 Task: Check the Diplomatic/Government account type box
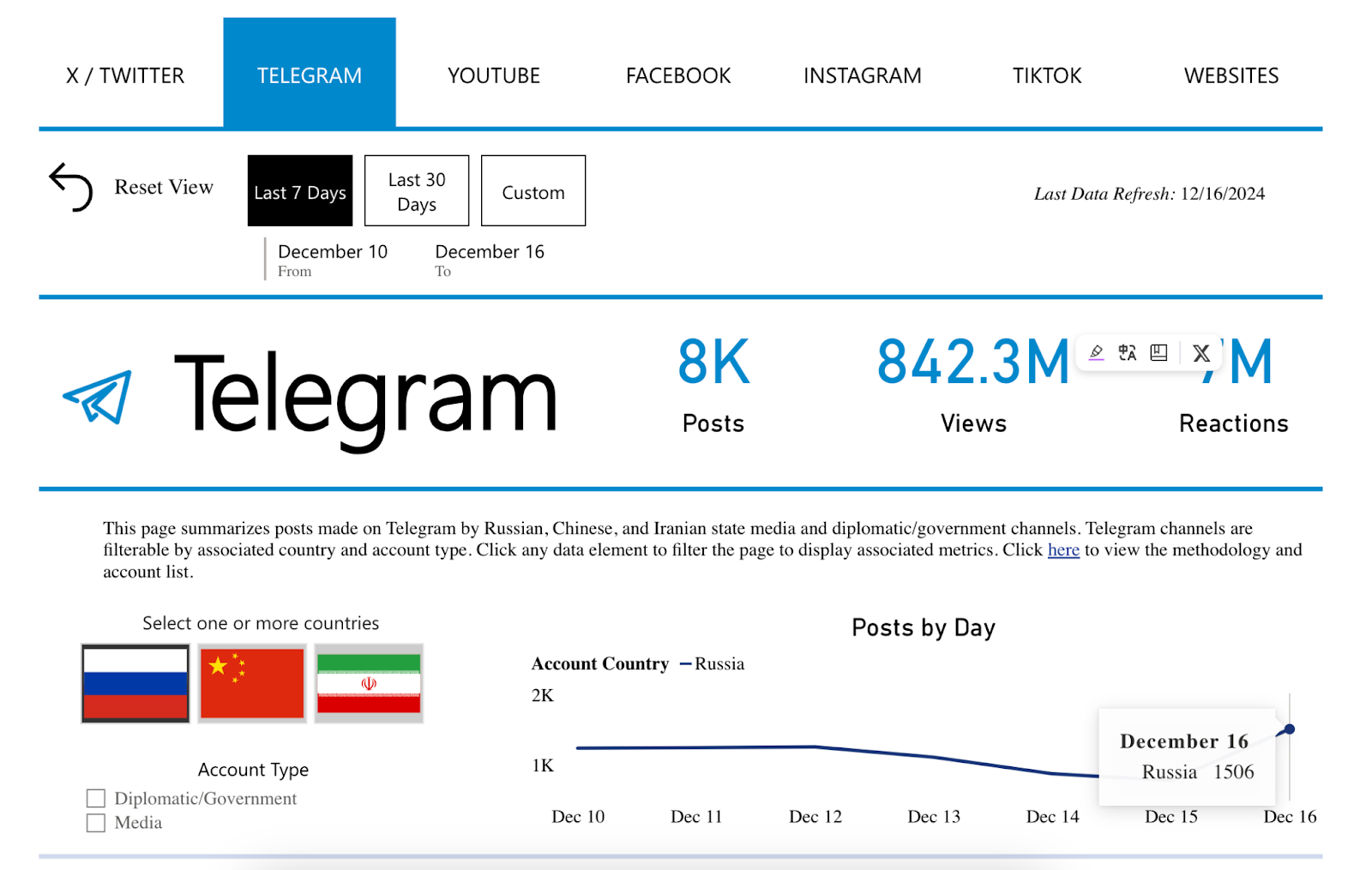coord(96,799)
